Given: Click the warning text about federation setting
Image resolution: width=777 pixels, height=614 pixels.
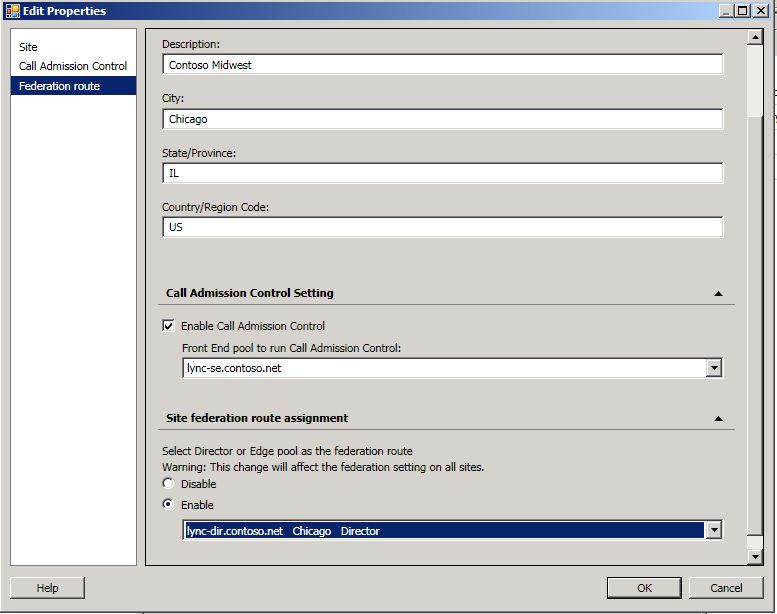Looking at the screenshot, I should [323, 467].
